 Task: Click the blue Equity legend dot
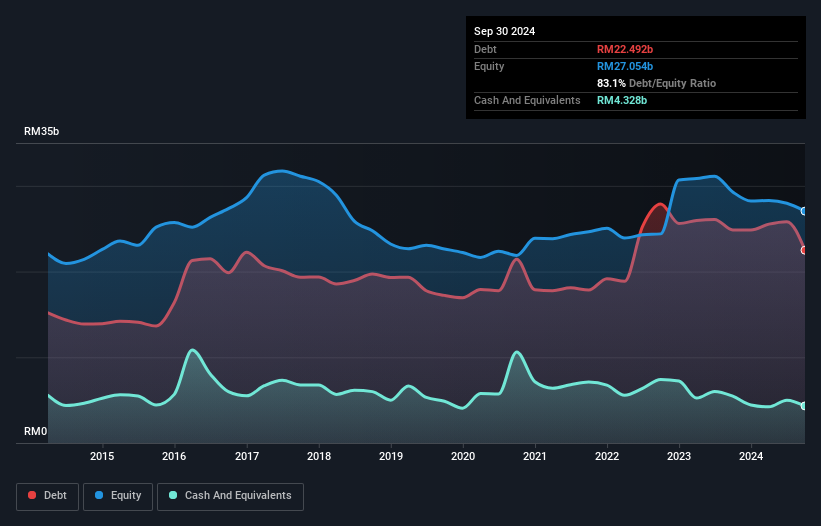tap(99, 495)
